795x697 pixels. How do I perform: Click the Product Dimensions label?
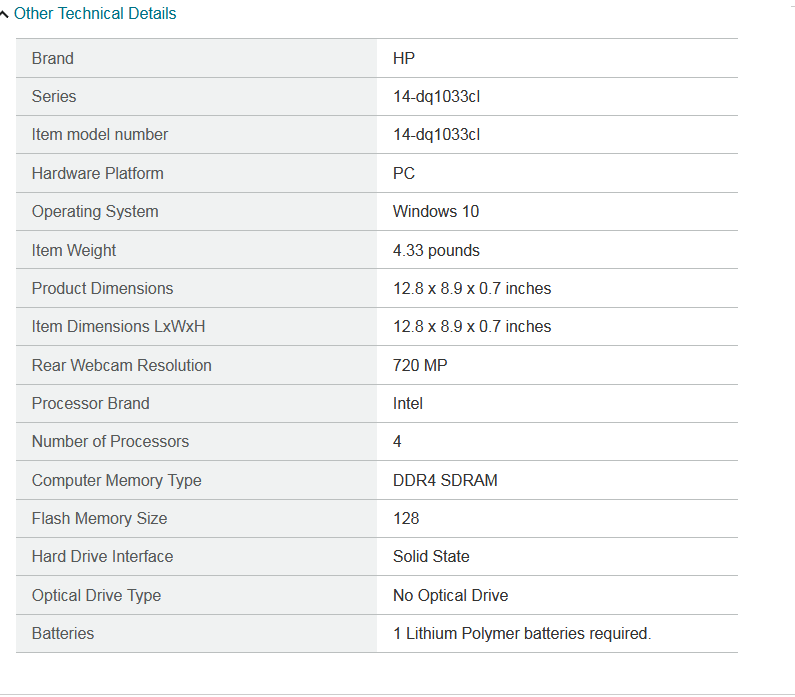(102, 288)
